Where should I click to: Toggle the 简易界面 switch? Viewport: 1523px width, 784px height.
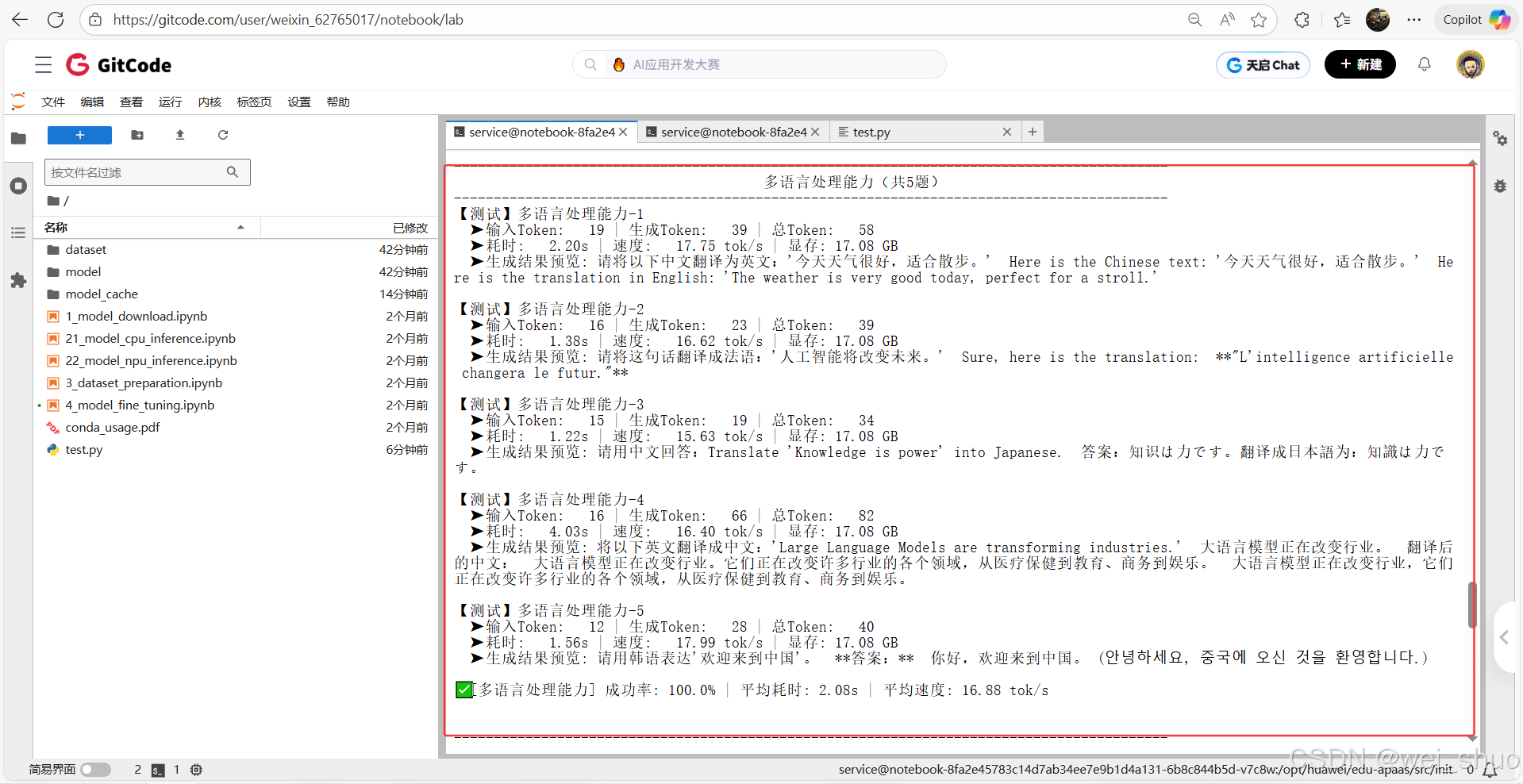click(x=95, y=770)
